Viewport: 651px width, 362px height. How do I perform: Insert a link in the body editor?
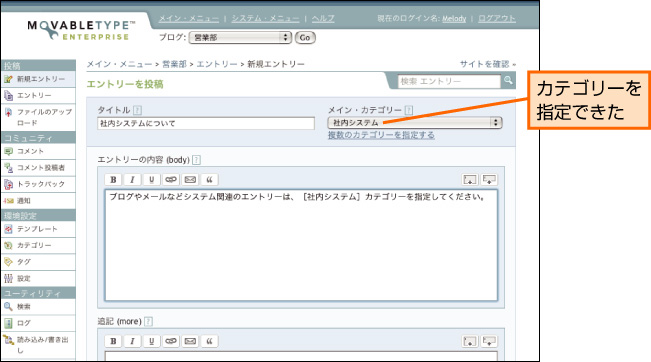tap(171, 179)
